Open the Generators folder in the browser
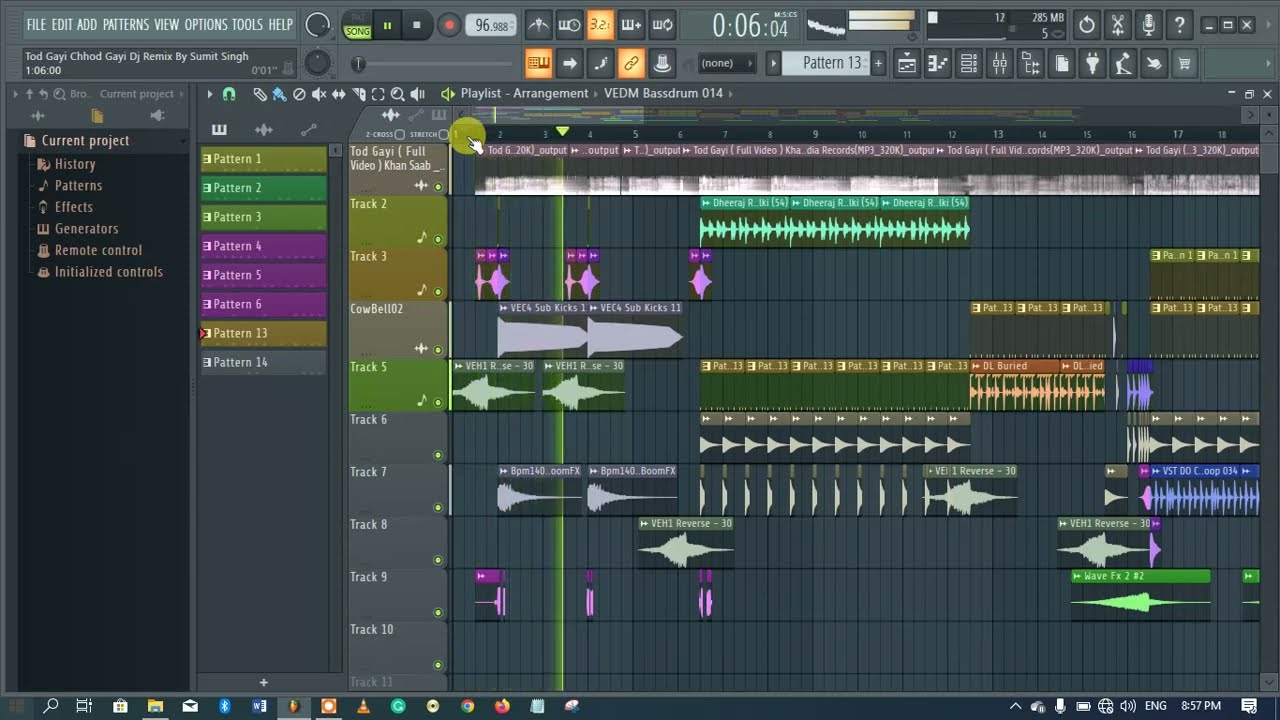The width and height of the screenshot is (1280, 720). (86, 229)
